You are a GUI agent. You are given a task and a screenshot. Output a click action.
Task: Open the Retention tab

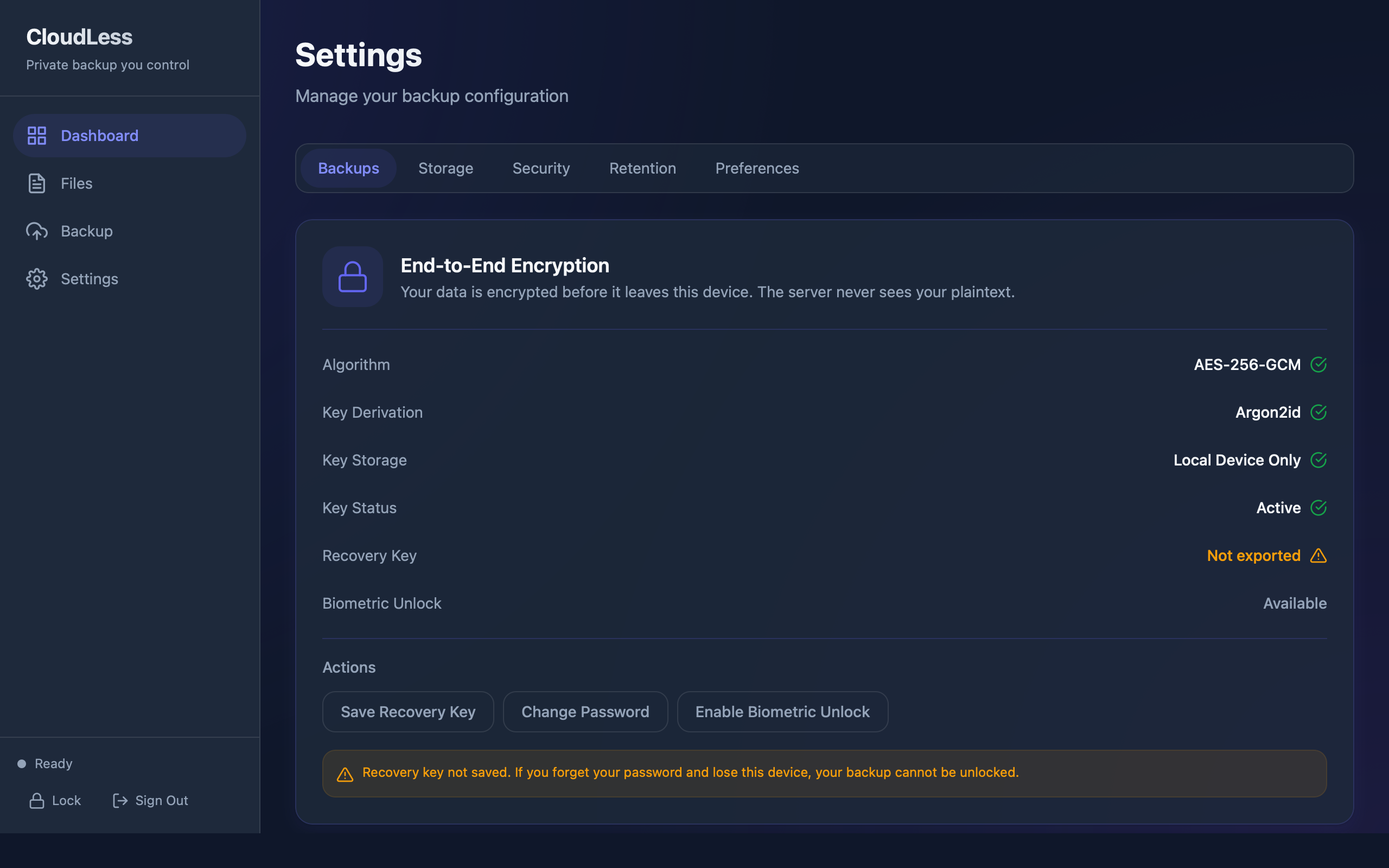point(642,168)
